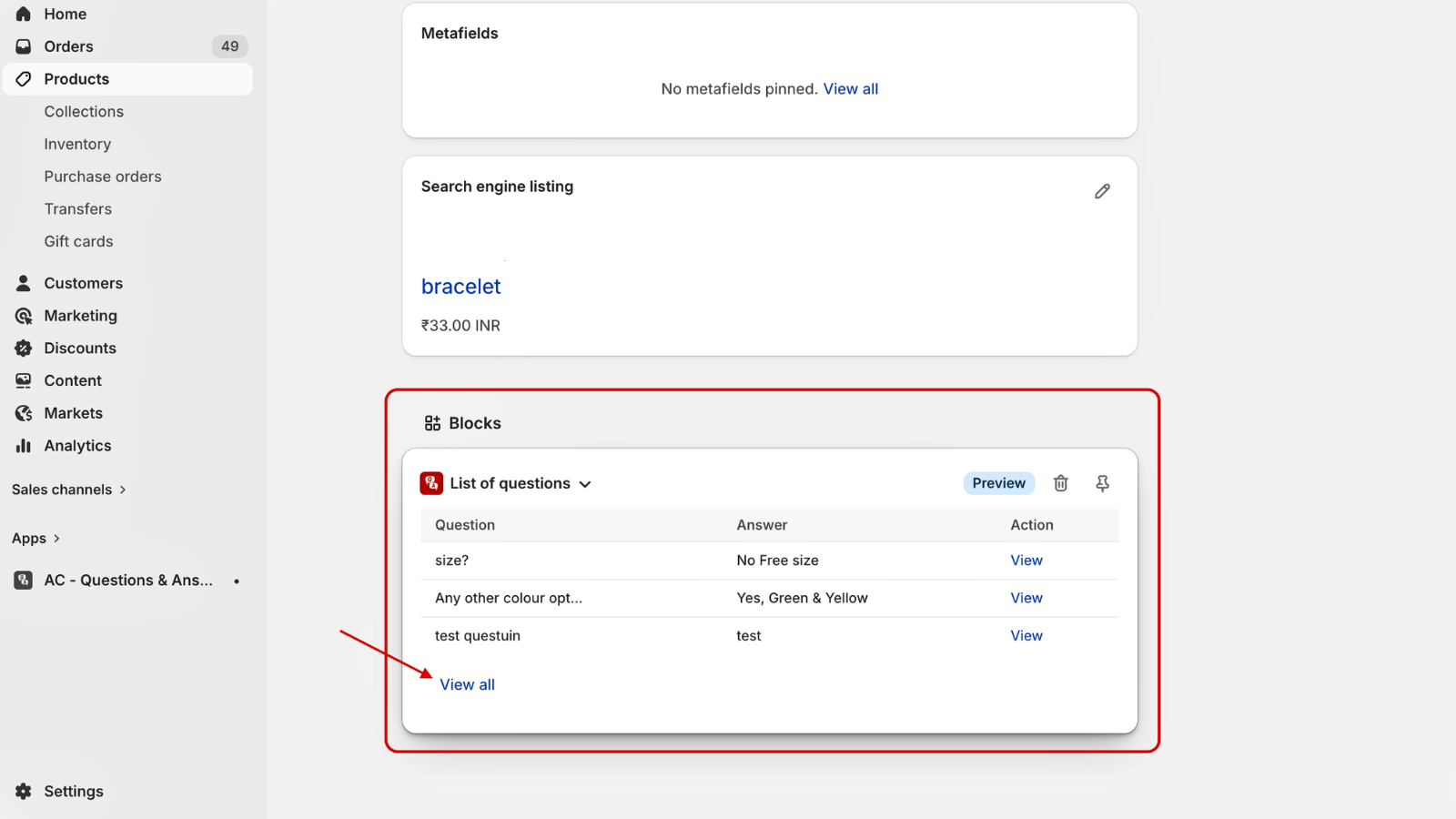The height and width of the screenshot is (819, 1456).
Task: Click View all under questions list
Action: [x=467, y=684]
